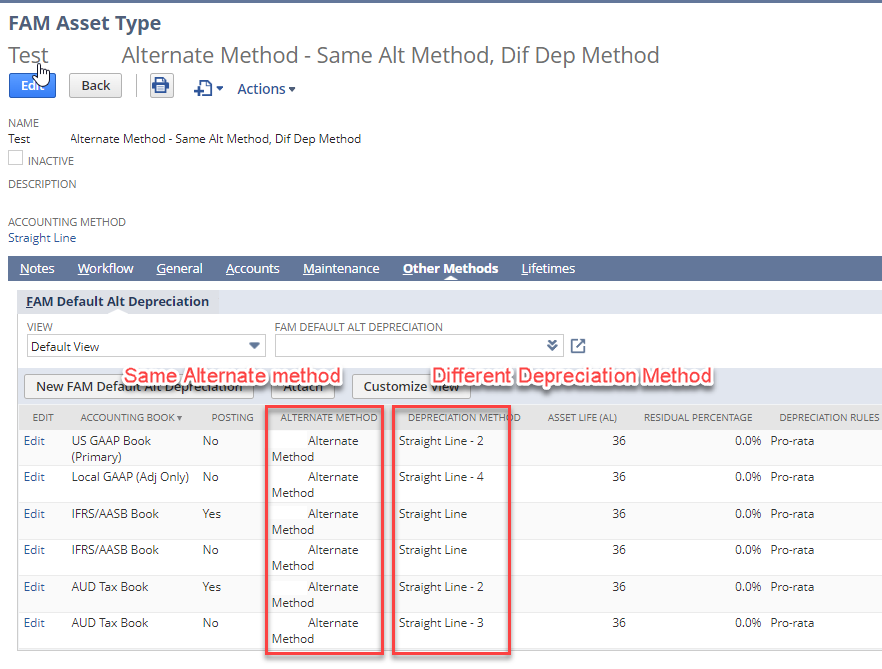Click the Customize View button
Screen dimensions: 882x669
(411, 387)
